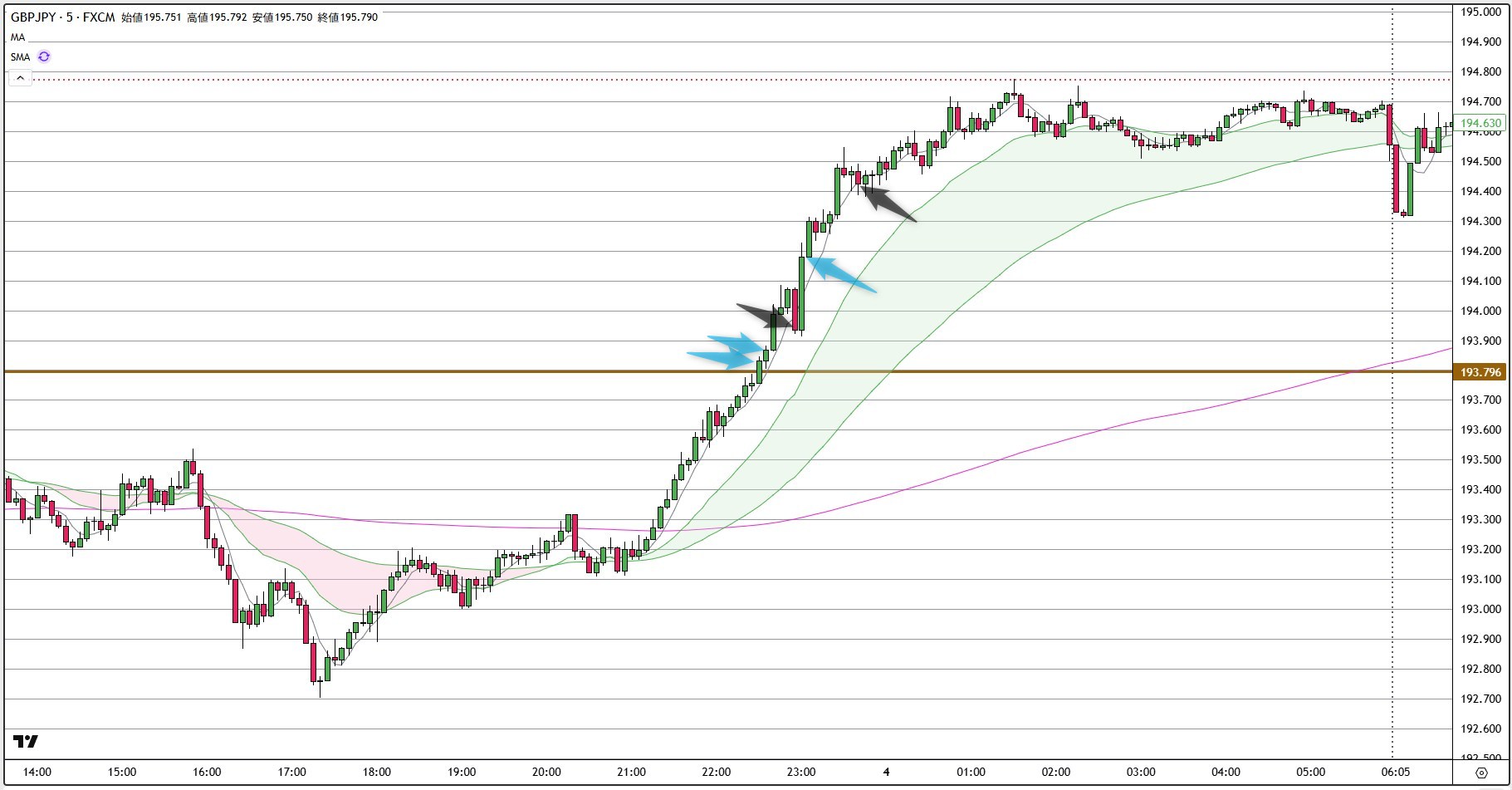Click the 高値195.792 high value

click(x=217, y=17)
